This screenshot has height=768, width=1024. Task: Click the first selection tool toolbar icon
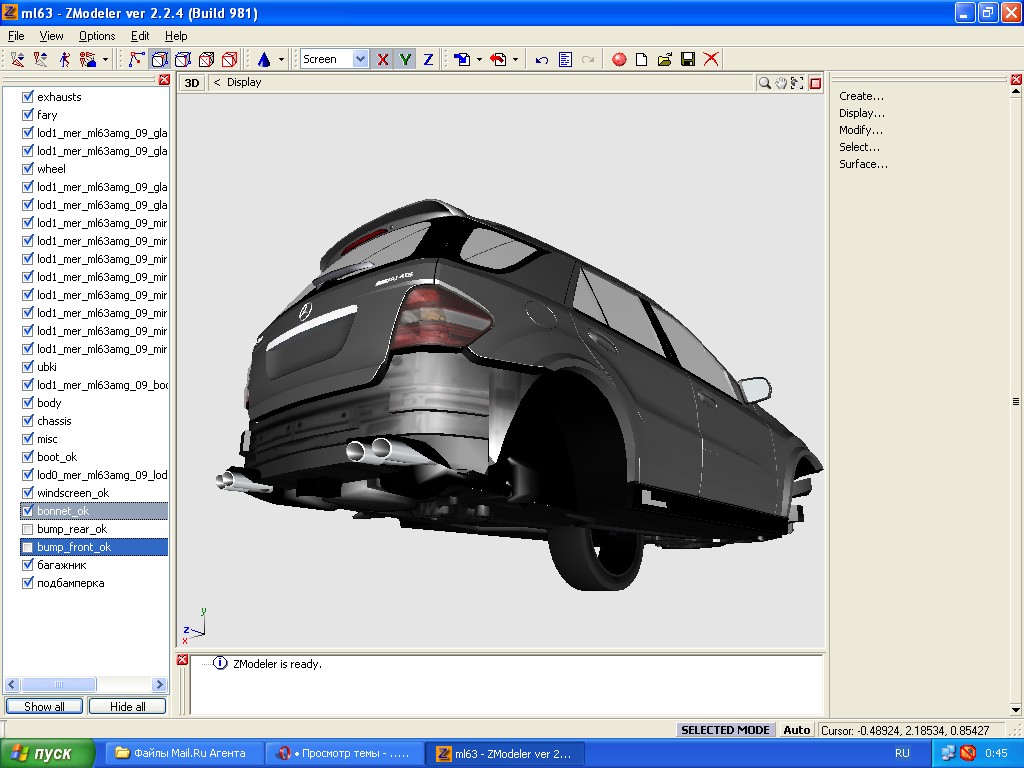coord(17,59)
